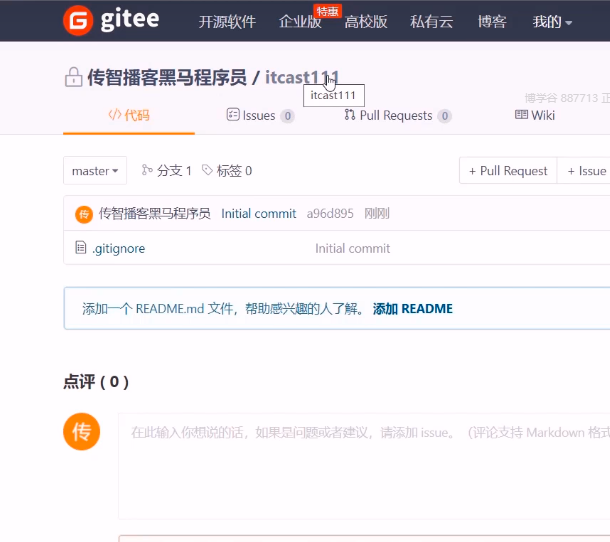The image size is (610, 542).
Task: Switch to the 代码 tab
Action: tap(129, 115)
